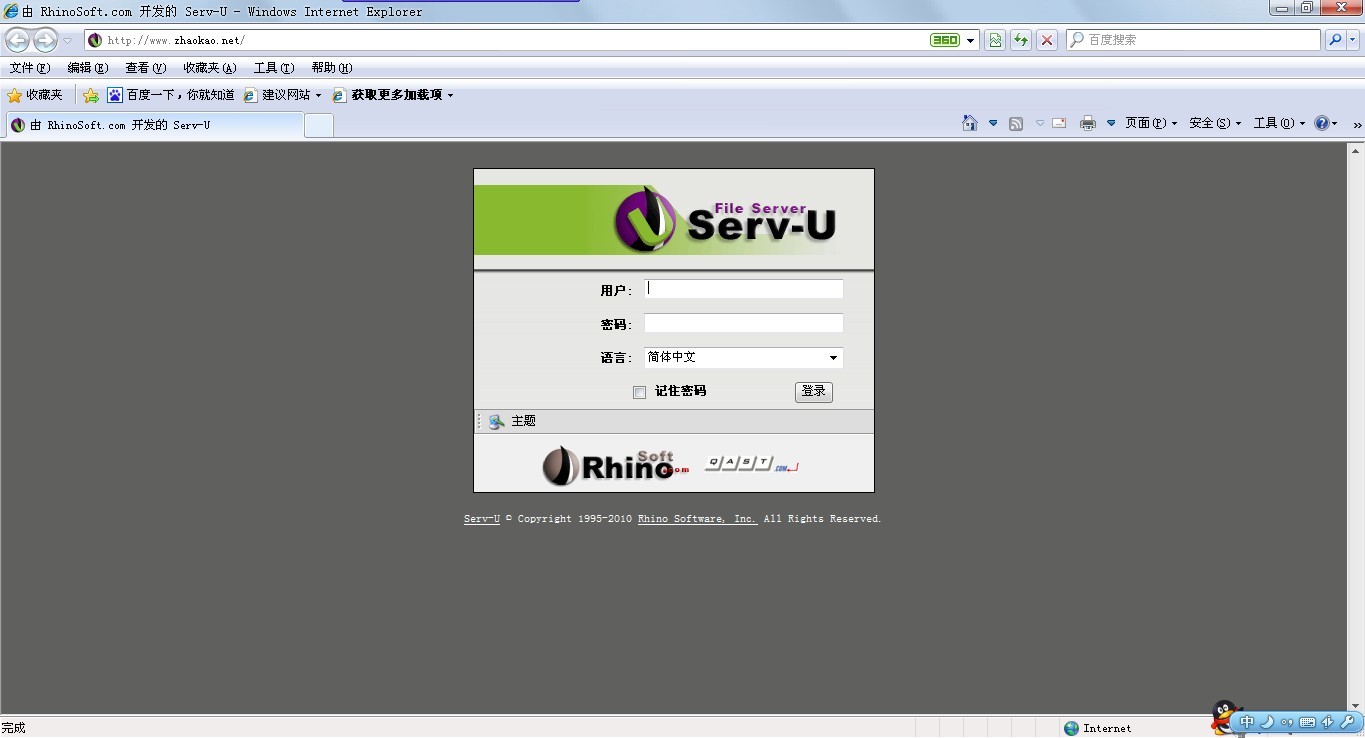The width and height of the screenshot is (1365, 738).
Task: Click the 主题 theme icon
Action: click(497, 422)
